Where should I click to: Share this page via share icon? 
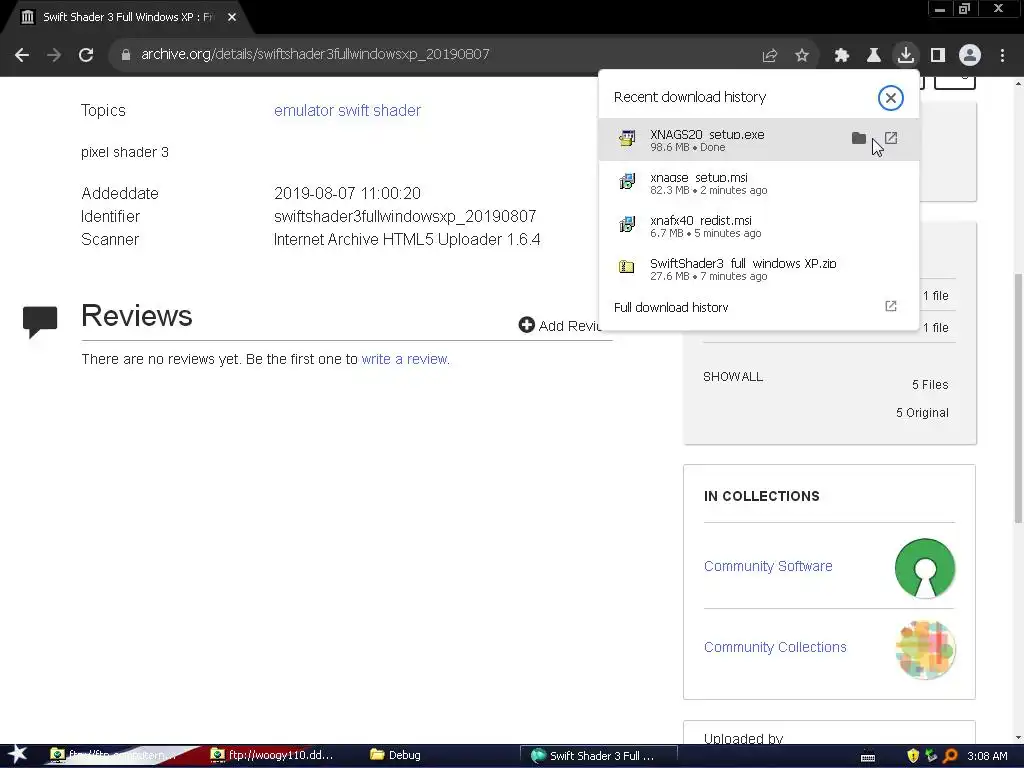[x=770, y=56]
